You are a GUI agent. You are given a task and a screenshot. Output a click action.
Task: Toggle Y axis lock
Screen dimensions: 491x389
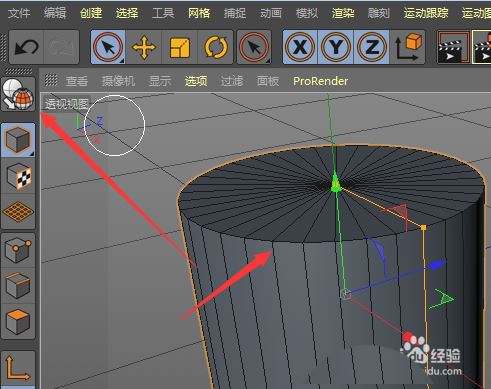(335, 47)
